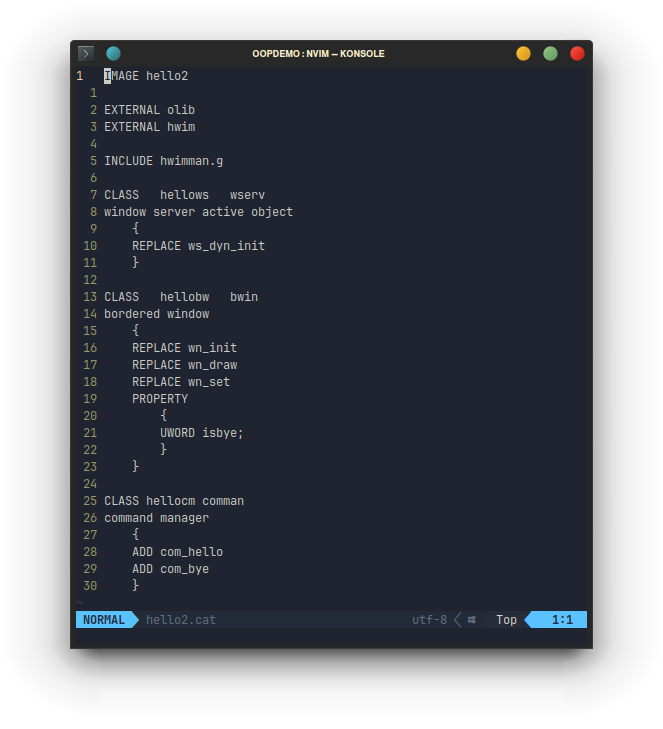Click the ADD com_bye line

click(170, 569)
